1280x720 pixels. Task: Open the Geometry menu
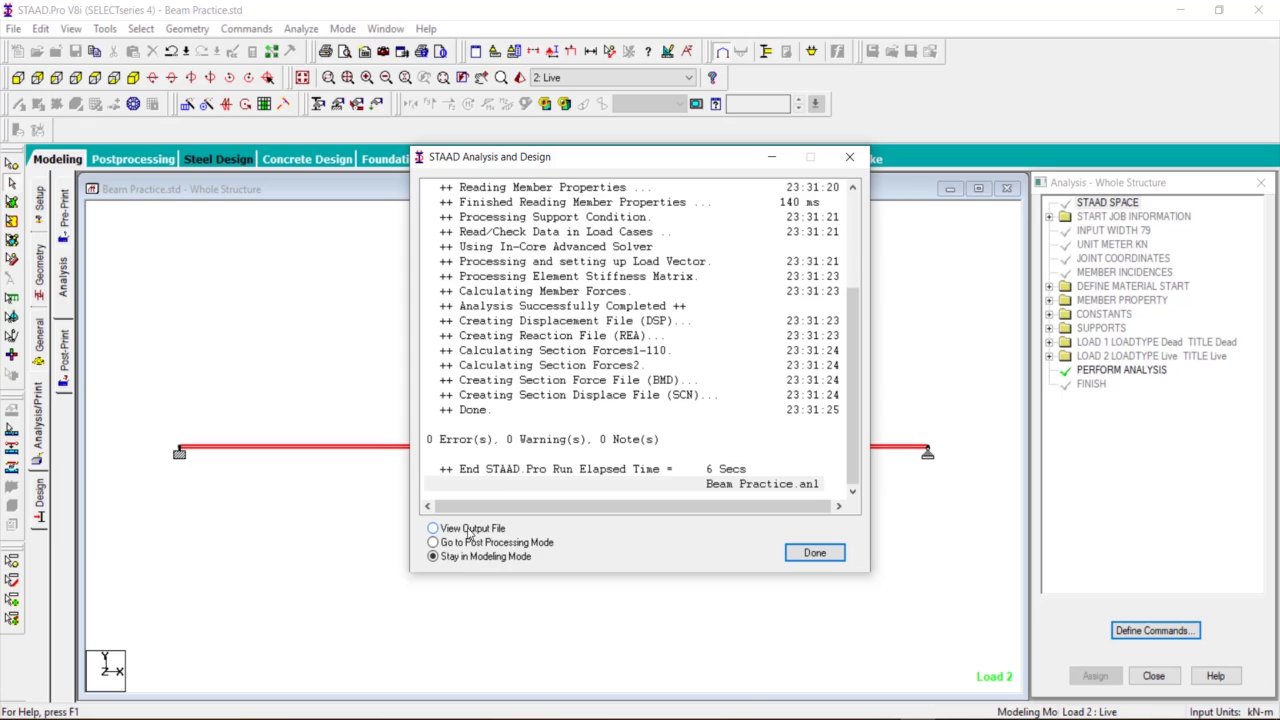coord(187,29)
